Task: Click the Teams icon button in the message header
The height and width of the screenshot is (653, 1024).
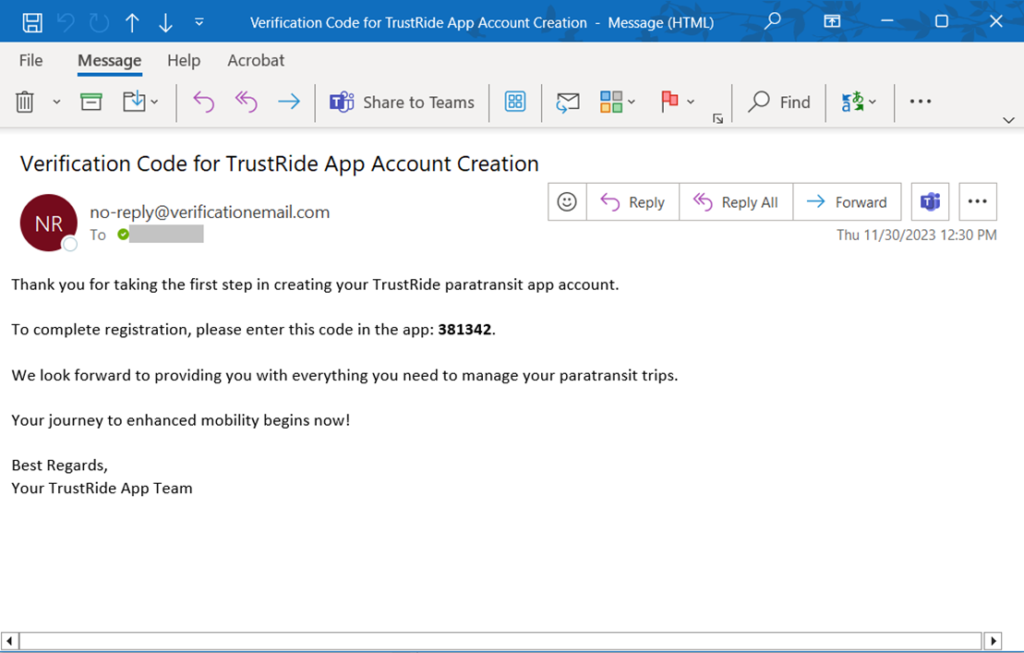Action: click(x=930, y=202)
